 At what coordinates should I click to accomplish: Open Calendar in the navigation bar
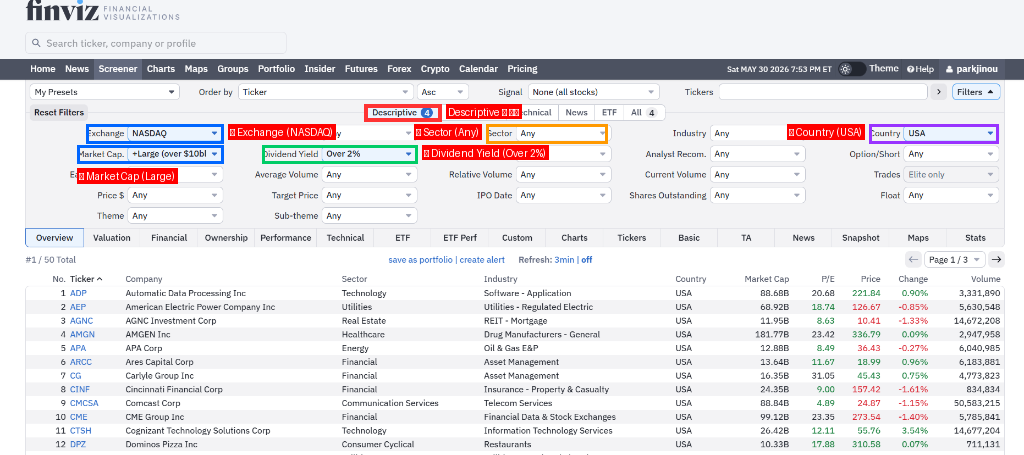478,69
